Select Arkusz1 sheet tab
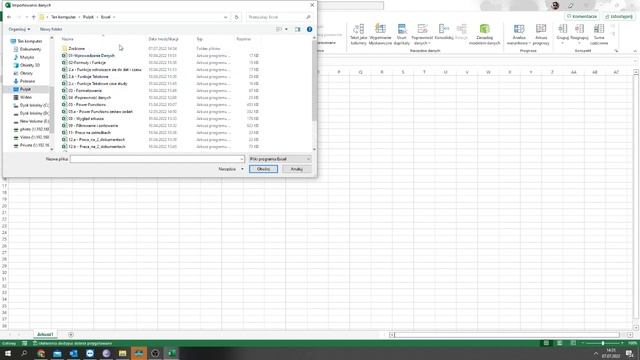640x360 pixels. [45, 334]
